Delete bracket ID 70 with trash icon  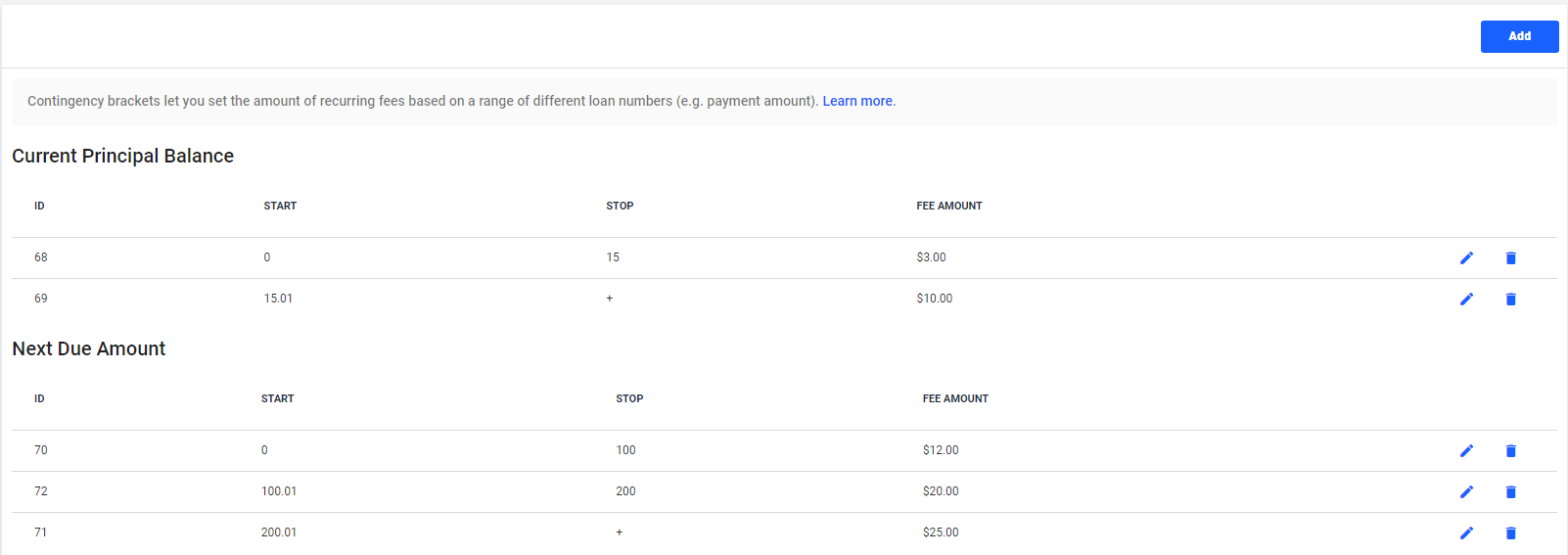click(1510, 450)
